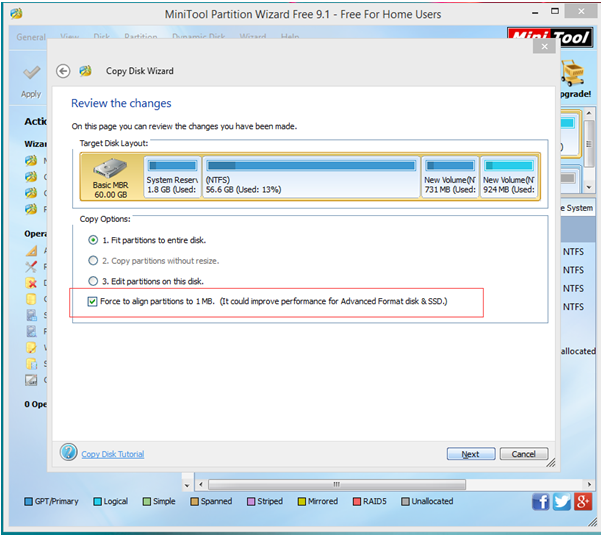Screen dimensions: 601x536
Task: Click the yellow note with pencil icon in Operations
Action: (31, 348)
